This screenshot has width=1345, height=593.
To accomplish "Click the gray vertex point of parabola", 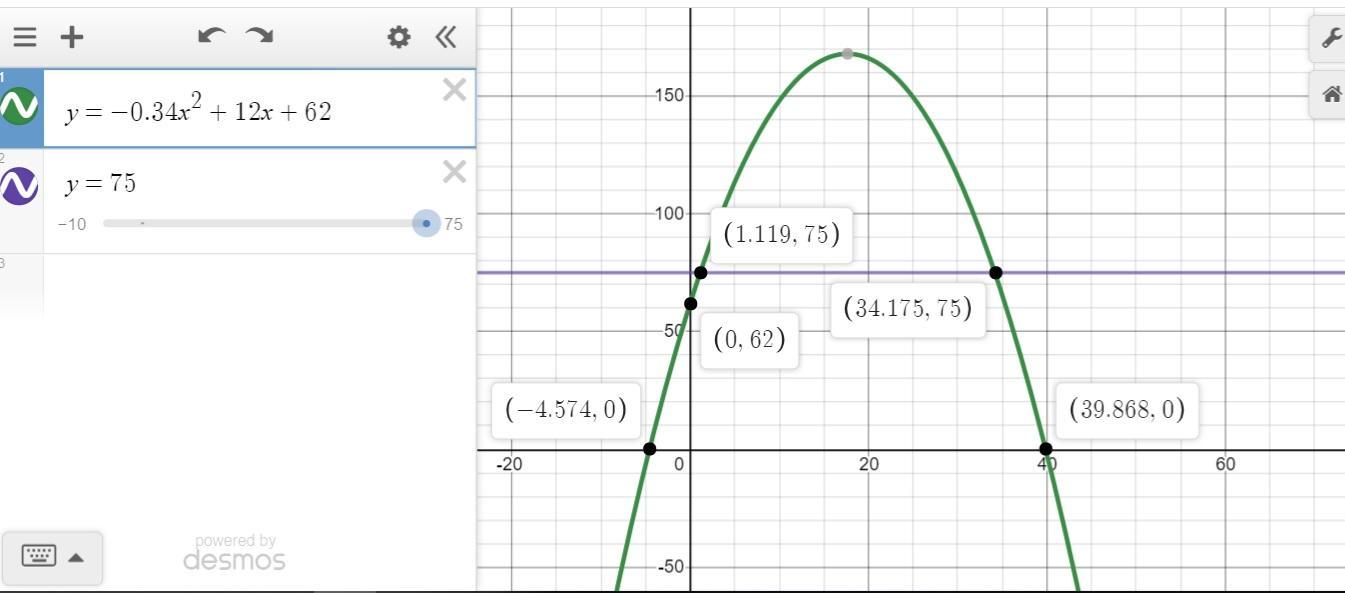I will 847,53.
